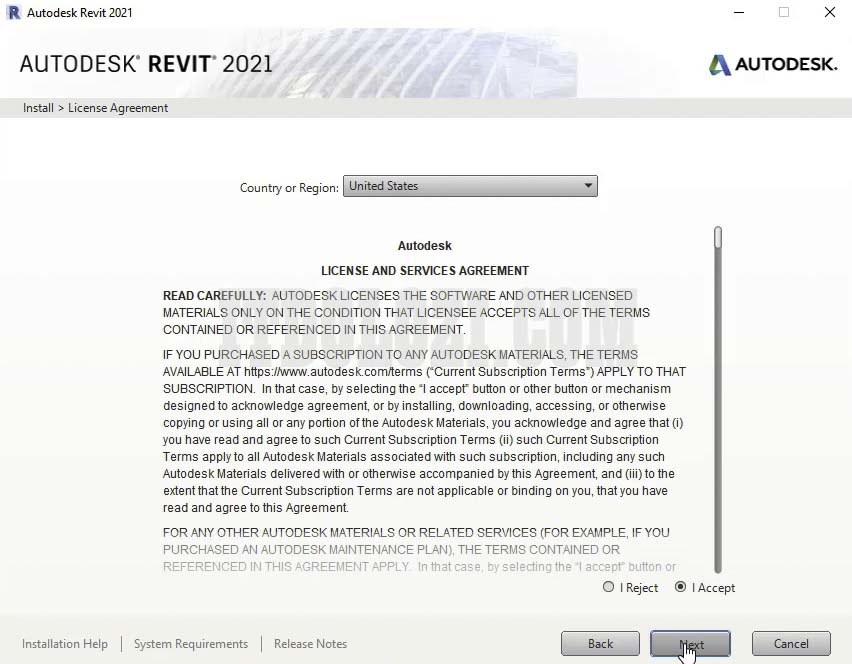Open the Release Notes link
Screen dimensions: 852x664
310,644
